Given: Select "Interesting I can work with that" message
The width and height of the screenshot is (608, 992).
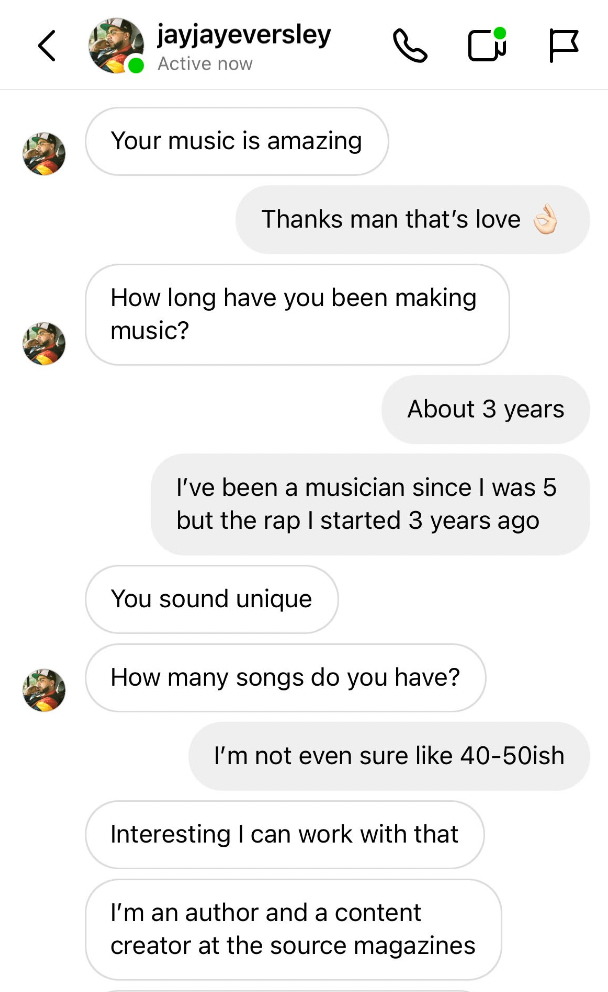Looking at the screenshot, I should click(284, 834).
